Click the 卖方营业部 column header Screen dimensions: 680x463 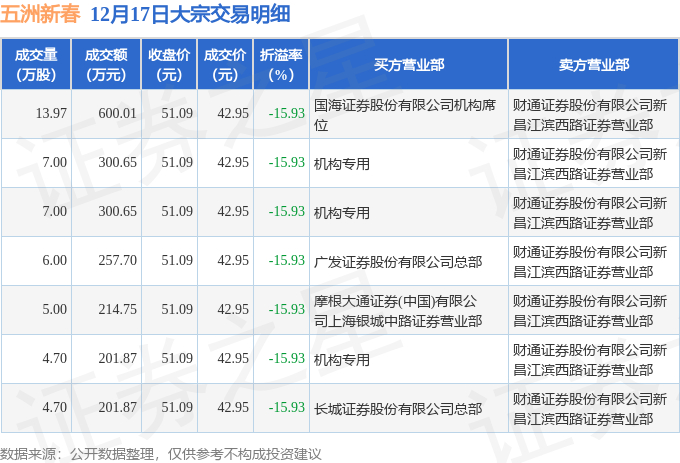(594, 65)
